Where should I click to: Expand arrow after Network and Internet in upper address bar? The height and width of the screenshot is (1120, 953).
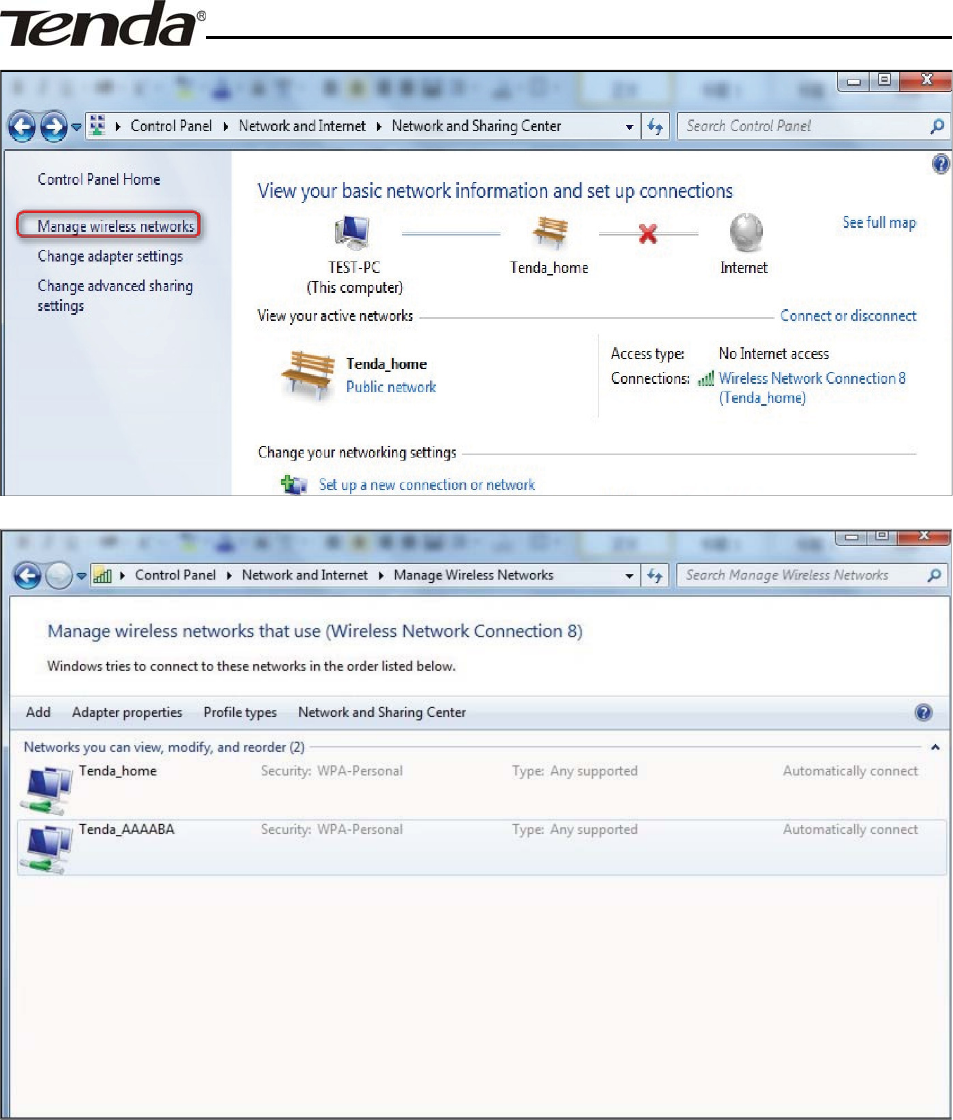[379, 127]
